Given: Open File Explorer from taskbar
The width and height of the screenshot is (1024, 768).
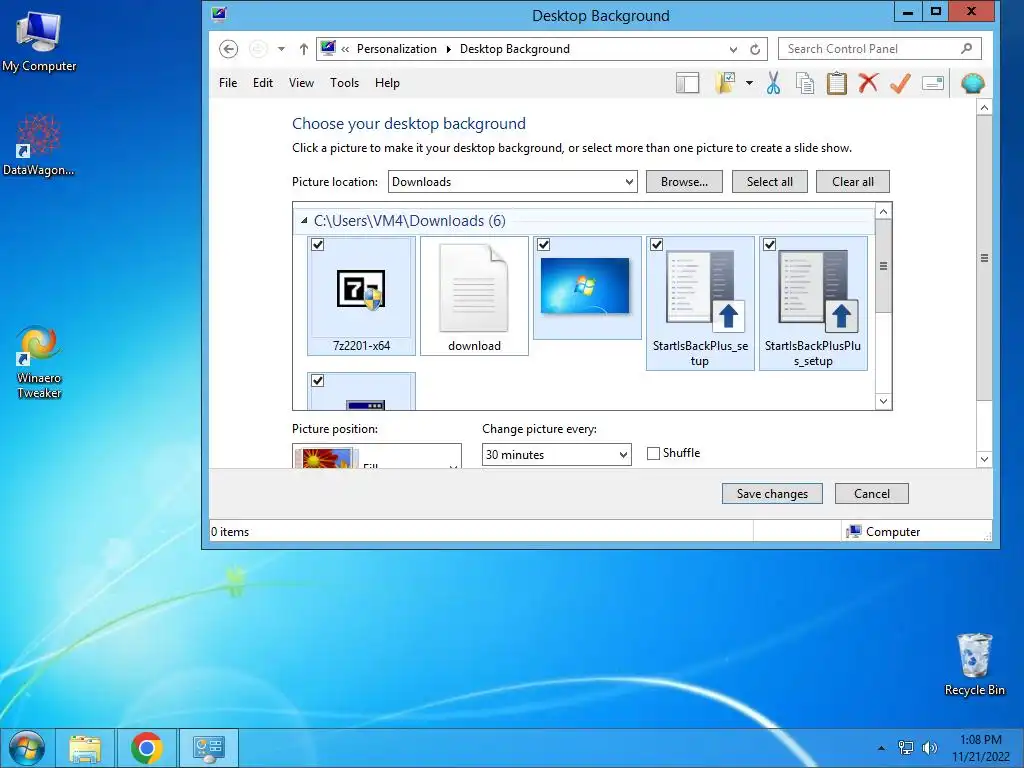Looking at the screenshot, I should [x=85, y=748].
